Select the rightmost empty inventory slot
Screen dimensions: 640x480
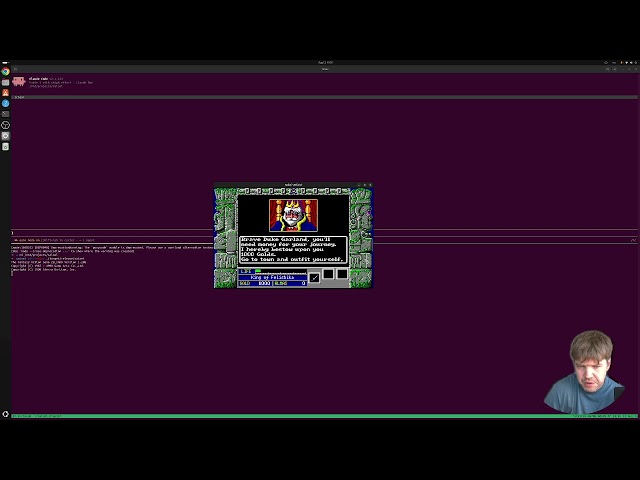coord(342,274)
